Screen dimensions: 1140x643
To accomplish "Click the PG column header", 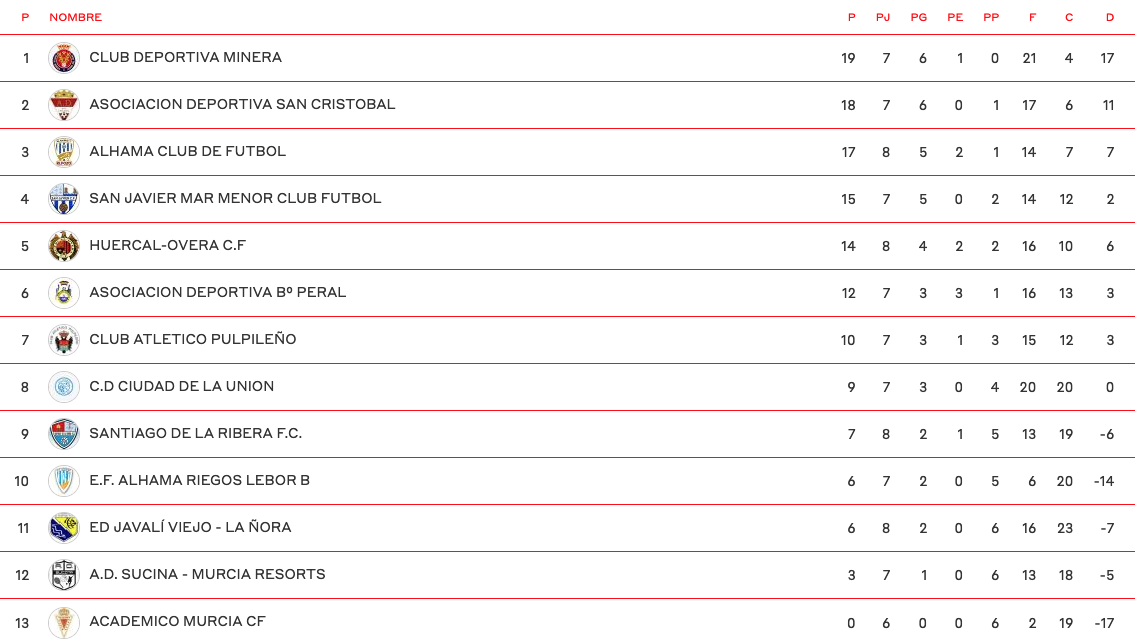I will point(919,17).
